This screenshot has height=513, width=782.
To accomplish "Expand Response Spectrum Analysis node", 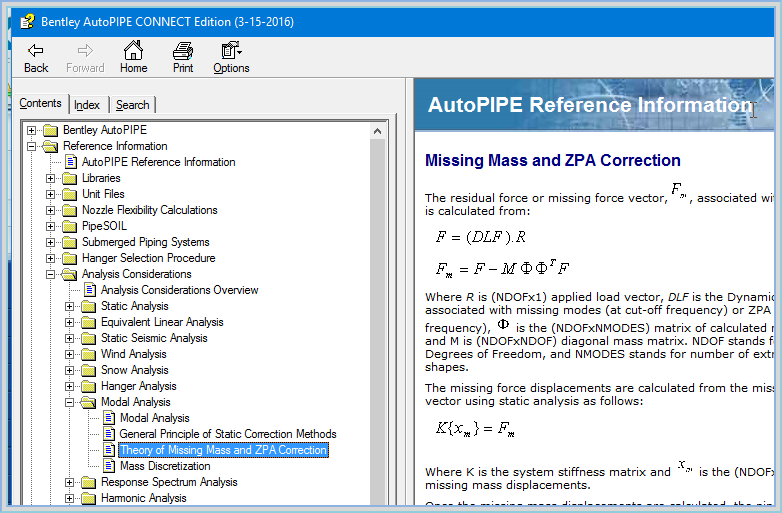I will click(x=70, y=483).
